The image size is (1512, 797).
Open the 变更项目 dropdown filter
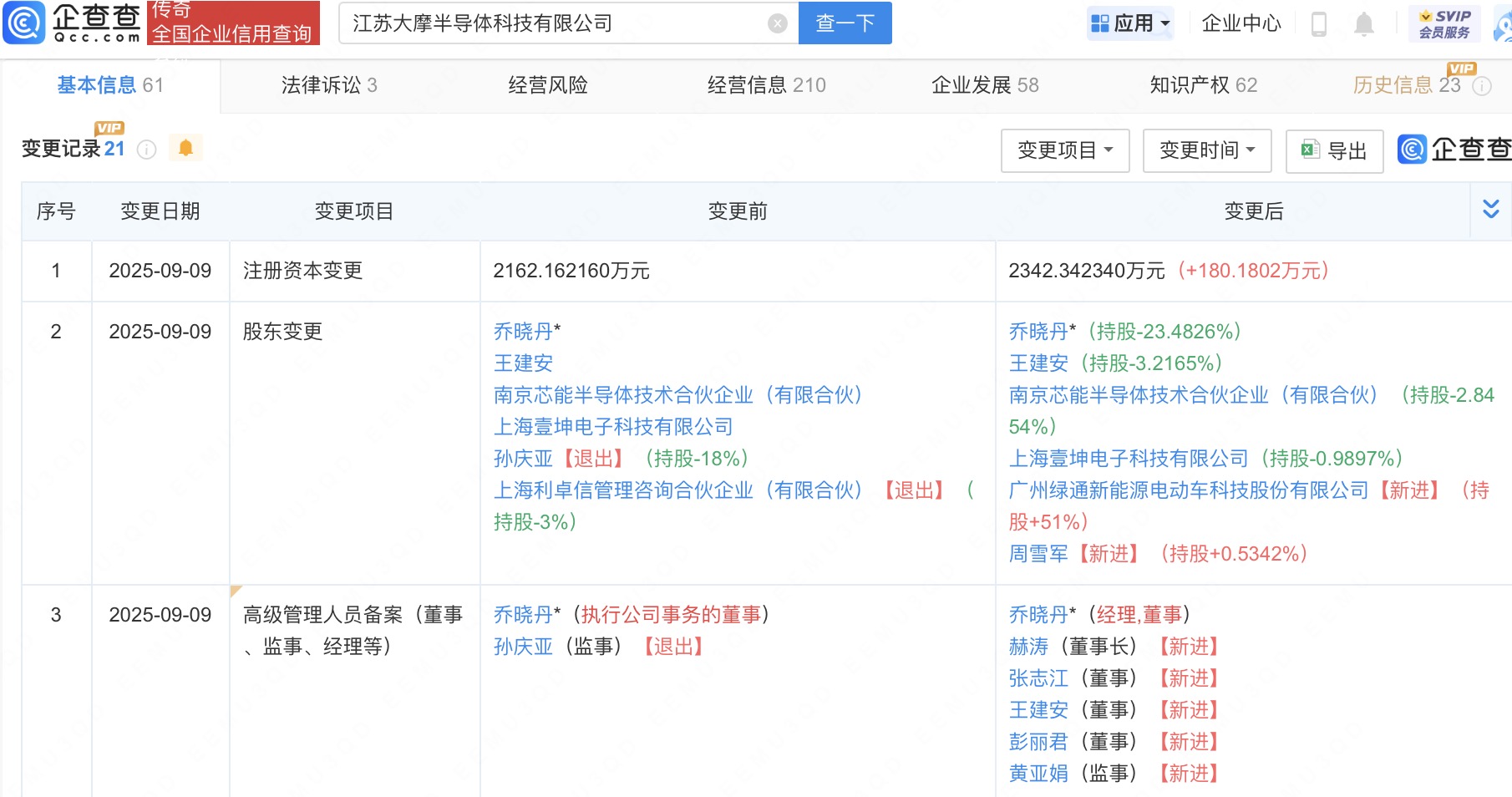pos(1065,150)
